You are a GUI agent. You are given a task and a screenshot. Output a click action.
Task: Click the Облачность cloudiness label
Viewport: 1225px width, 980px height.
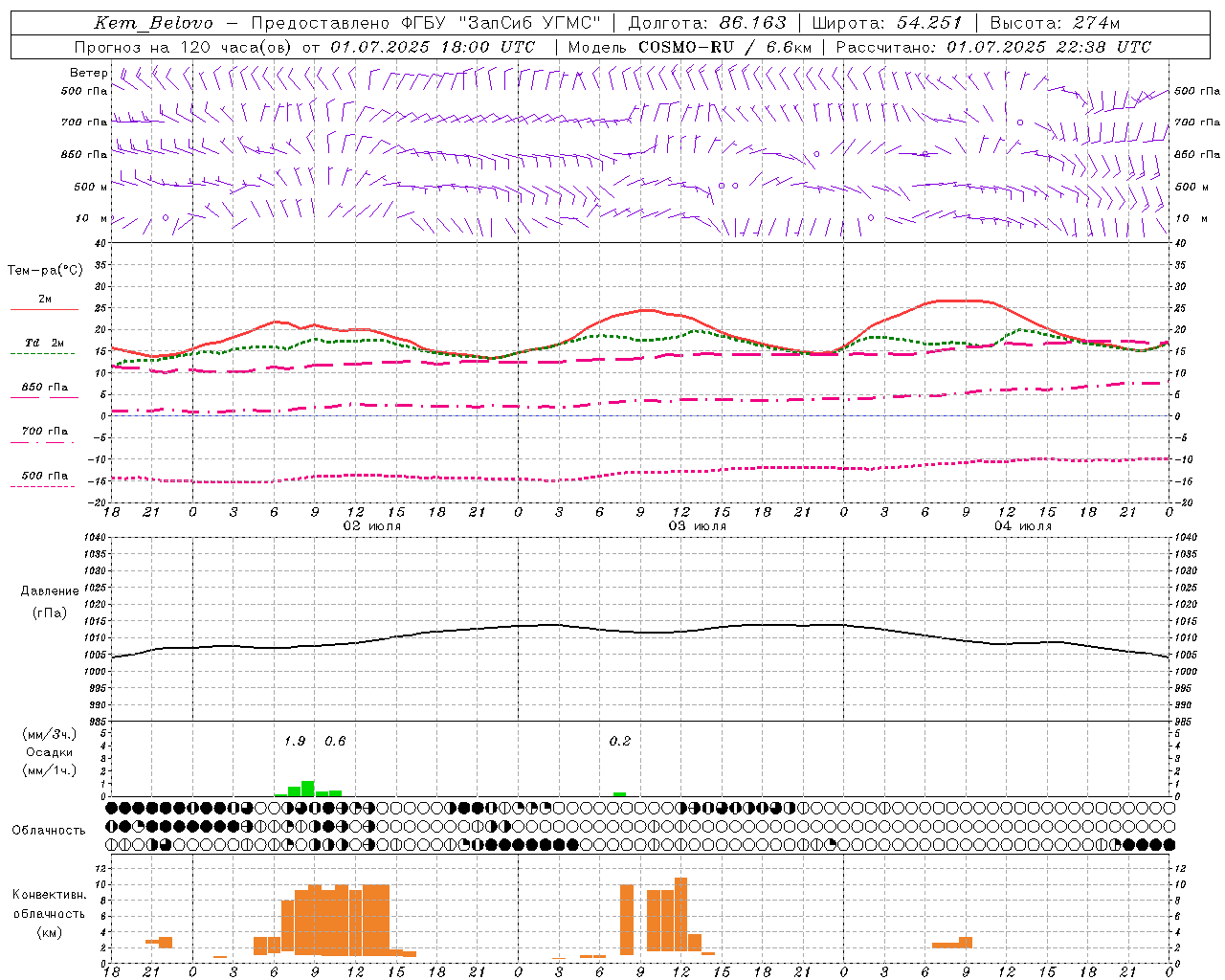49,830
